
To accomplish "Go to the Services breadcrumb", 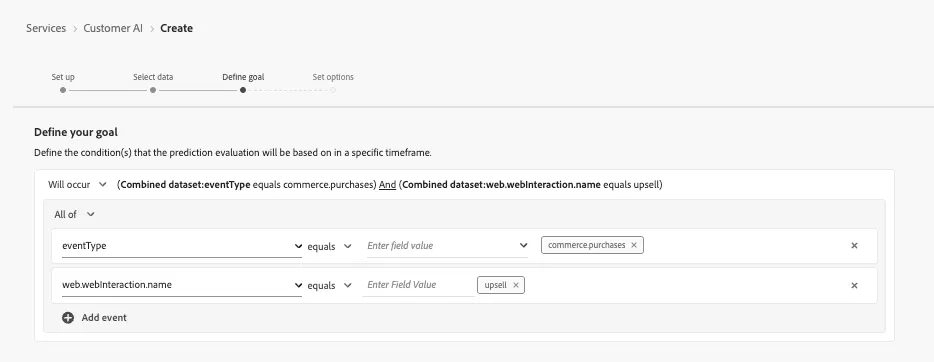I will click(46, 28).
